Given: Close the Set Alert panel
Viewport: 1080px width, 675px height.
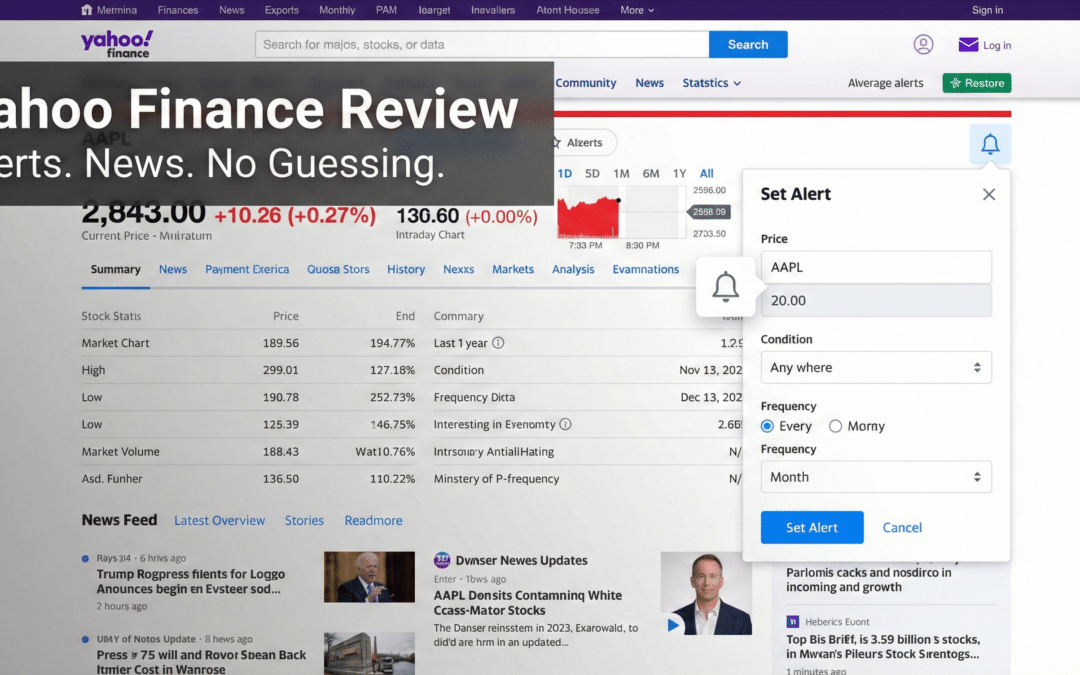Looking at the screenshot, I should pos(988,194).
